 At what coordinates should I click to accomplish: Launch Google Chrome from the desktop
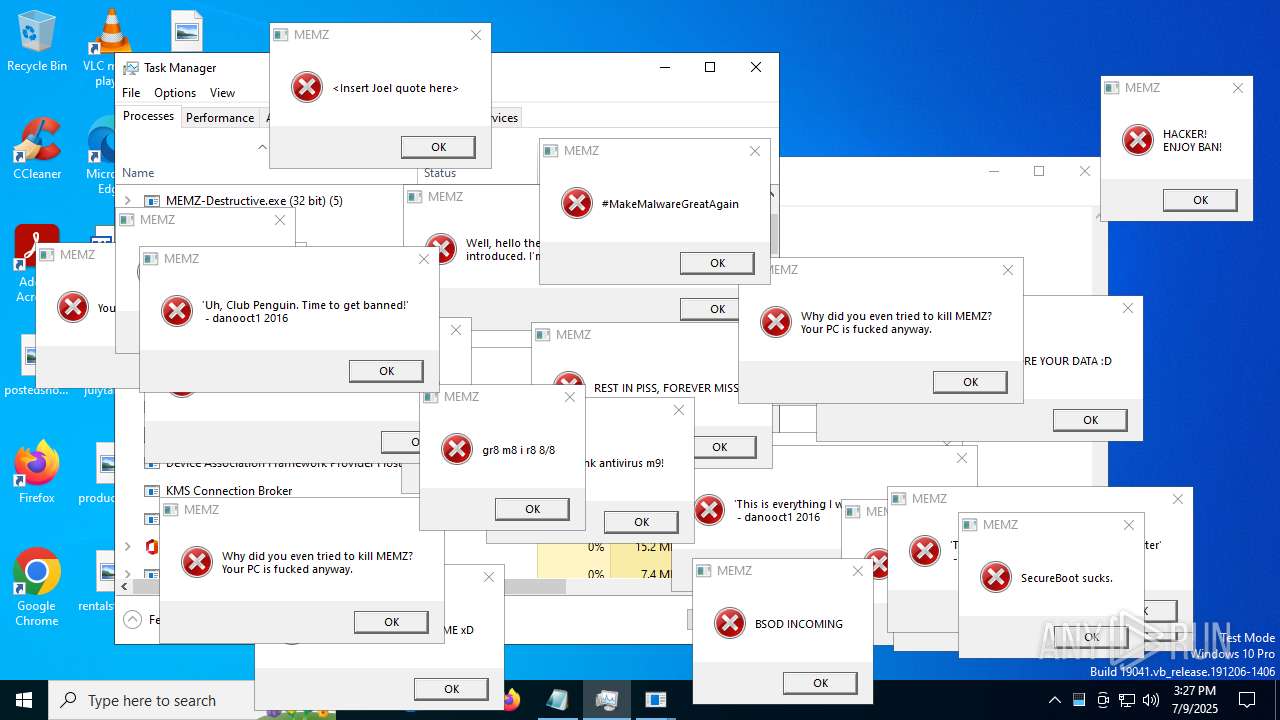37,588
